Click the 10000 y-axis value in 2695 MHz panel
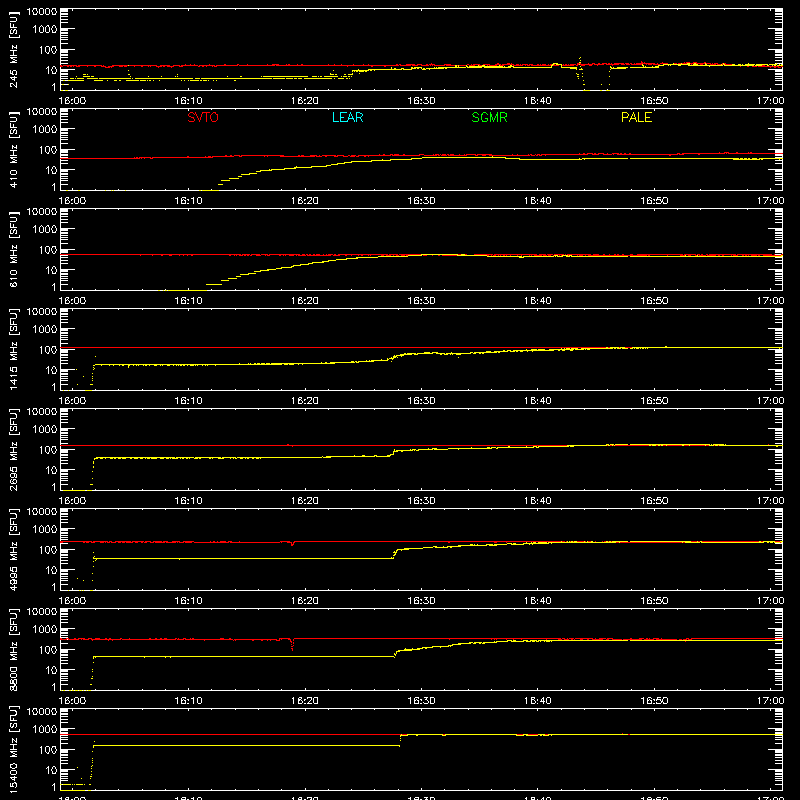Screen dimensions: 800x800 (x=42, y=412)
